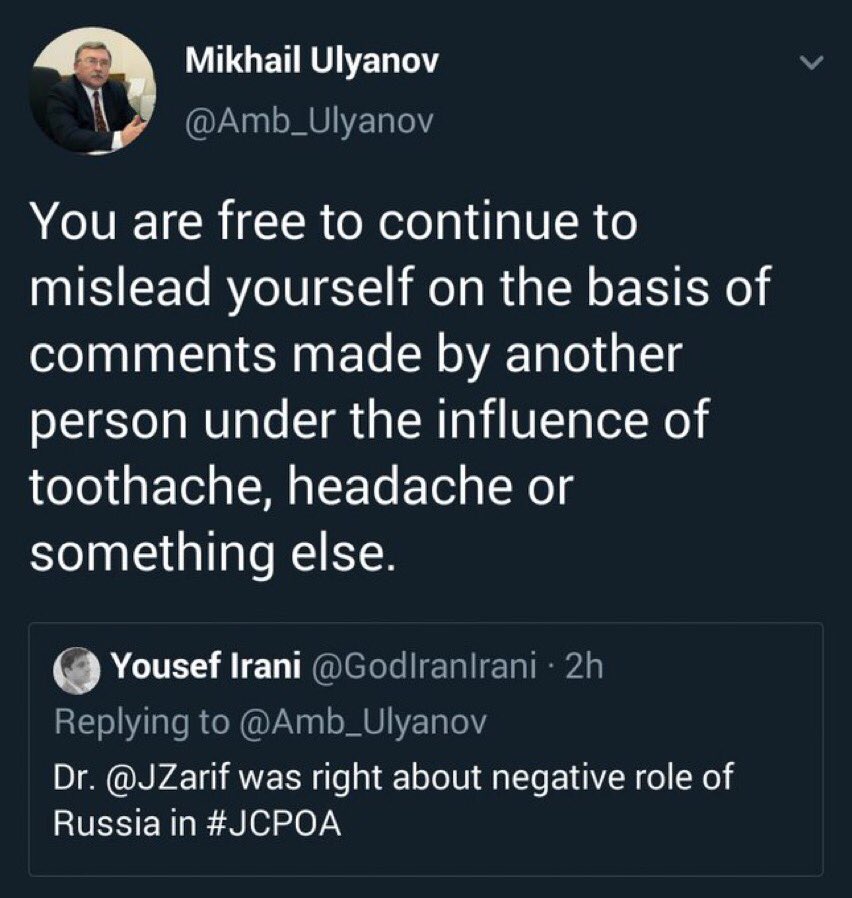Click Yousef Irani's small avatar

(75, 669)
